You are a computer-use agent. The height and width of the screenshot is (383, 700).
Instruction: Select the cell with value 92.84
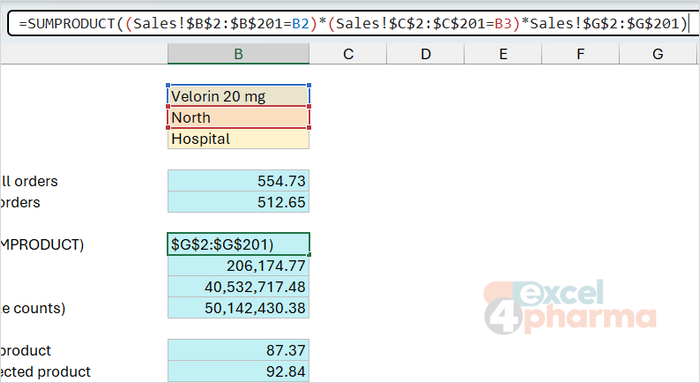coord(238,371)
